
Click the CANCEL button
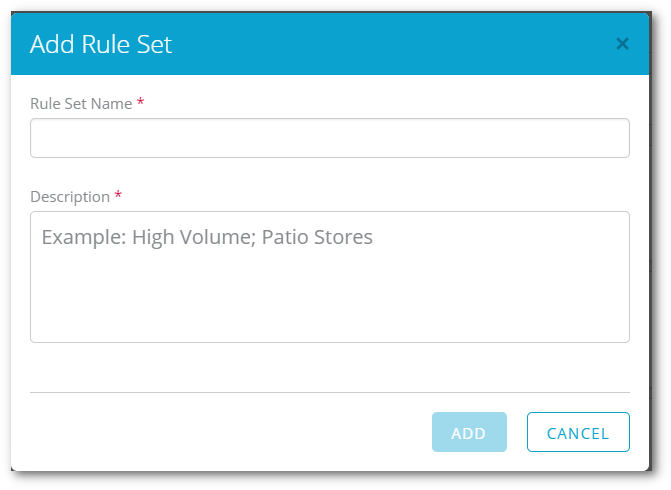(x=578, y=432)
